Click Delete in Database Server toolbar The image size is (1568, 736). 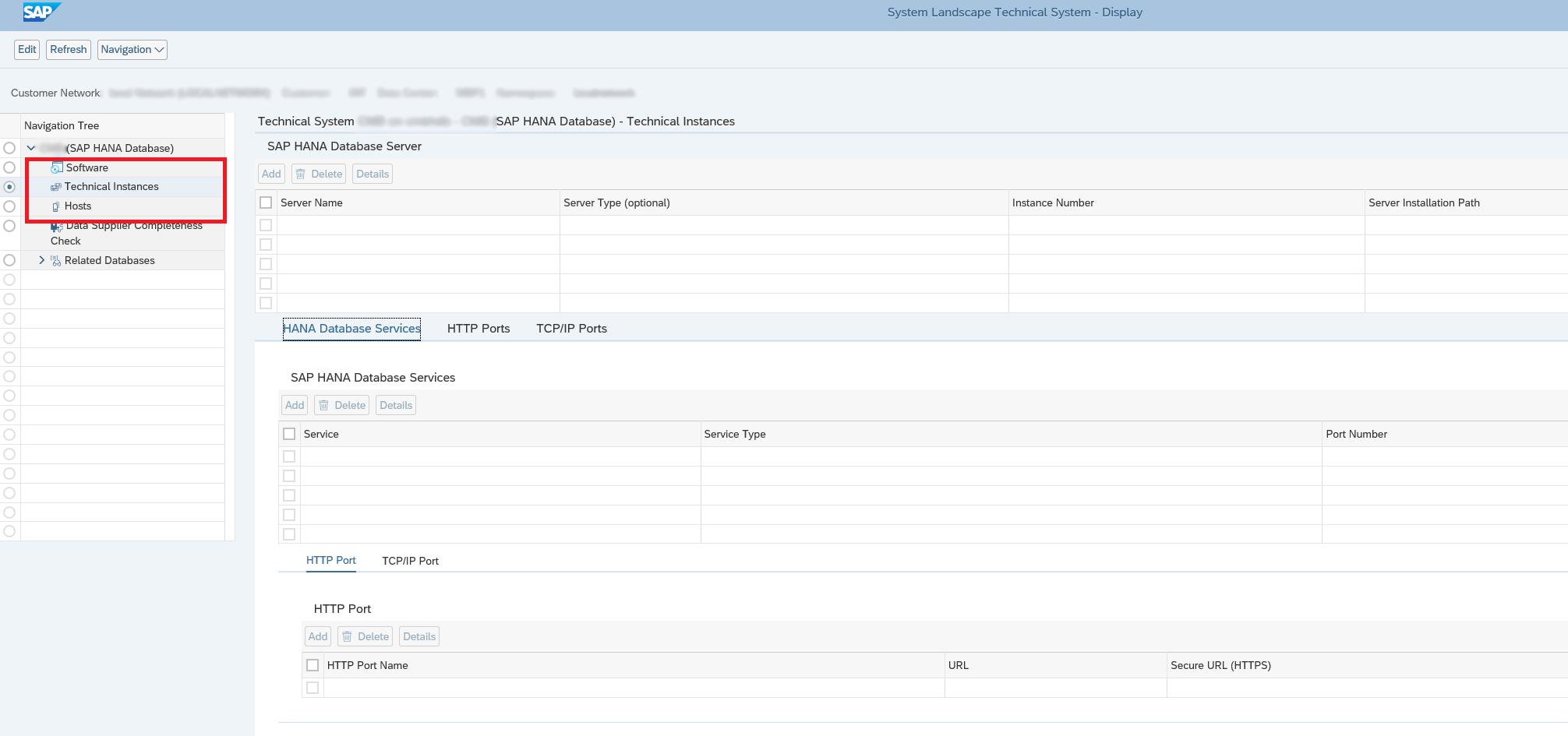[x=320, y=174]
